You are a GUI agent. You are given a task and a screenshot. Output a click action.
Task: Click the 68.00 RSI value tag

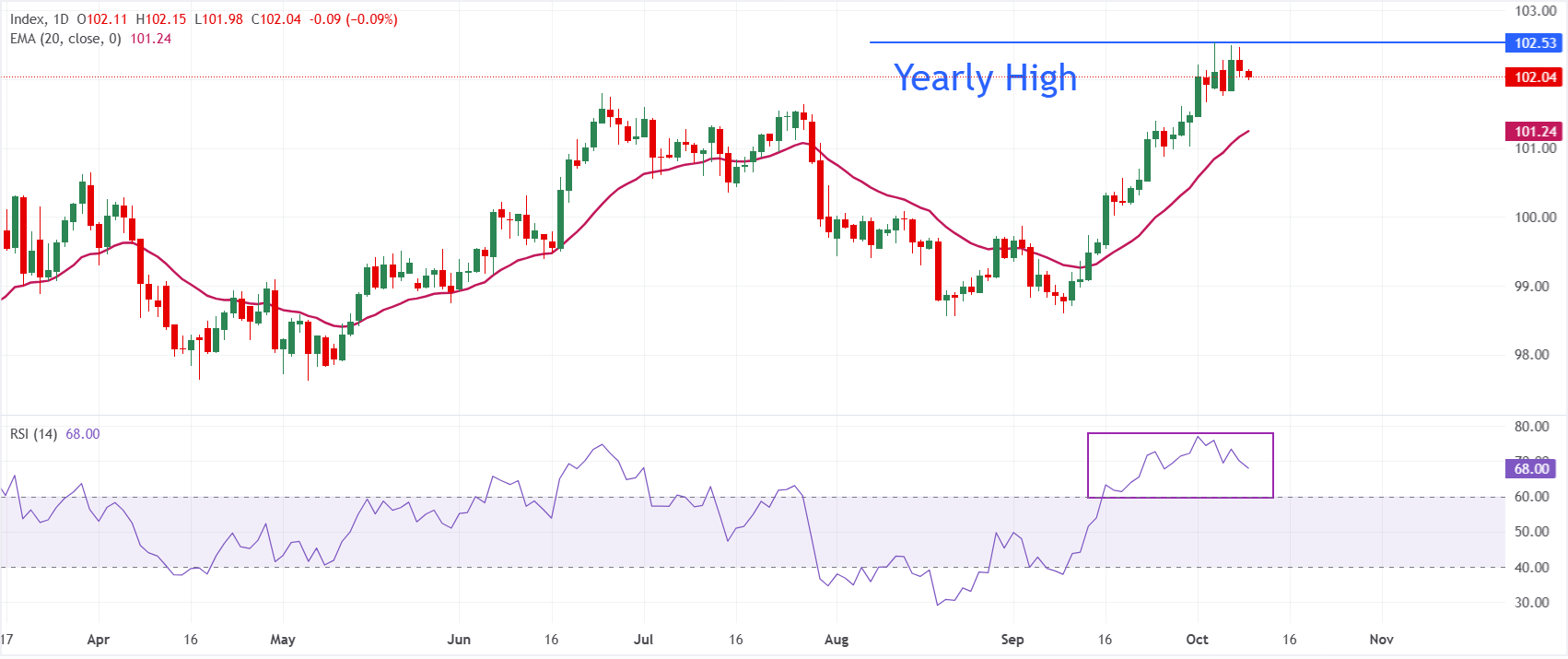(x=1531, y=468)
